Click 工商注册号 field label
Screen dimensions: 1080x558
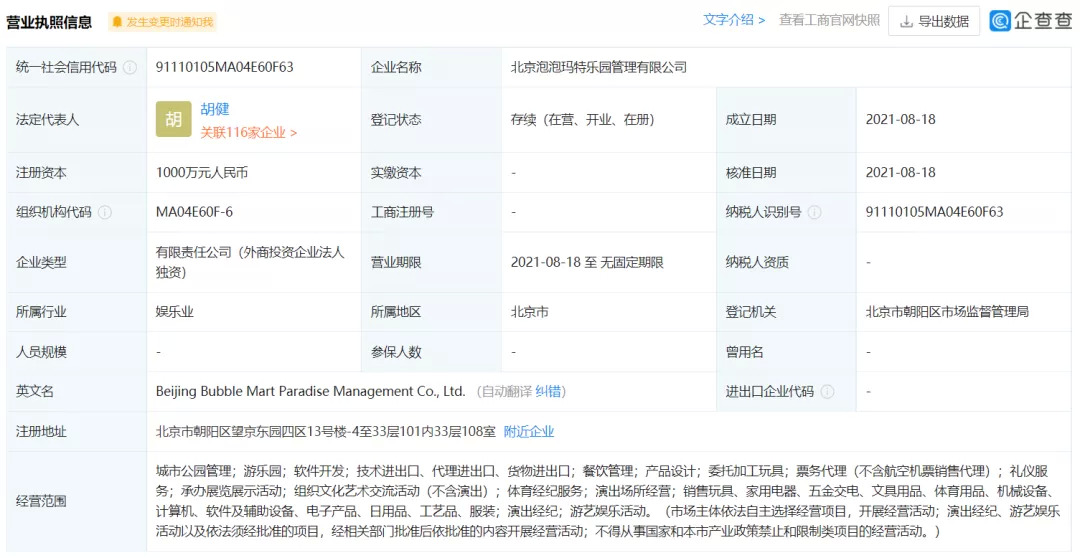click(x=402, y=212)
